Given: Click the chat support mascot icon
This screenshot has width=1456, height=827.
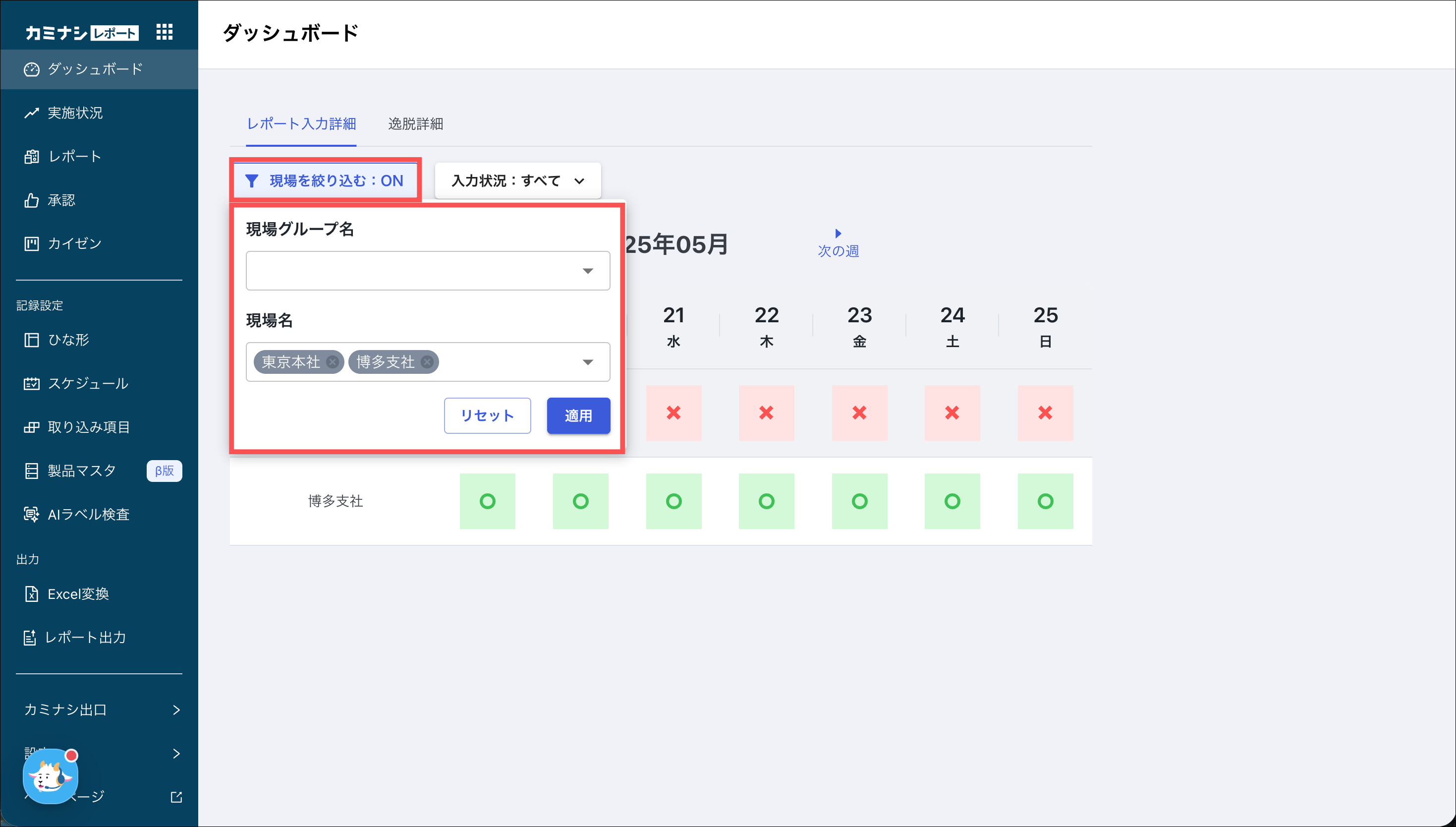Looking at the screenshot, I should [50, 776].
